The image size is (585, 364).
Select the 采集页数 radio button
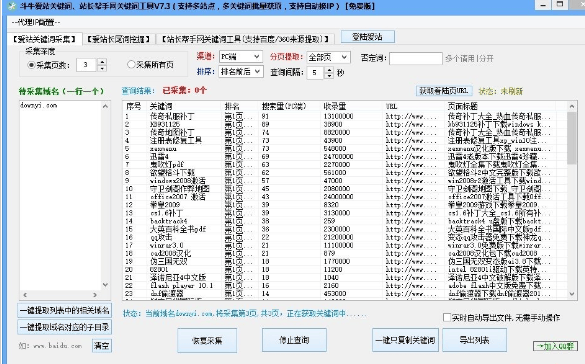[x=31, y=65]
